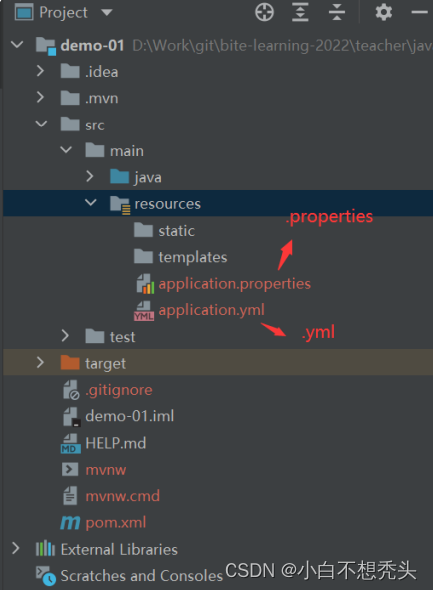
Task: Select the mvnw.cmd file
Action: [x=122, y=496]
